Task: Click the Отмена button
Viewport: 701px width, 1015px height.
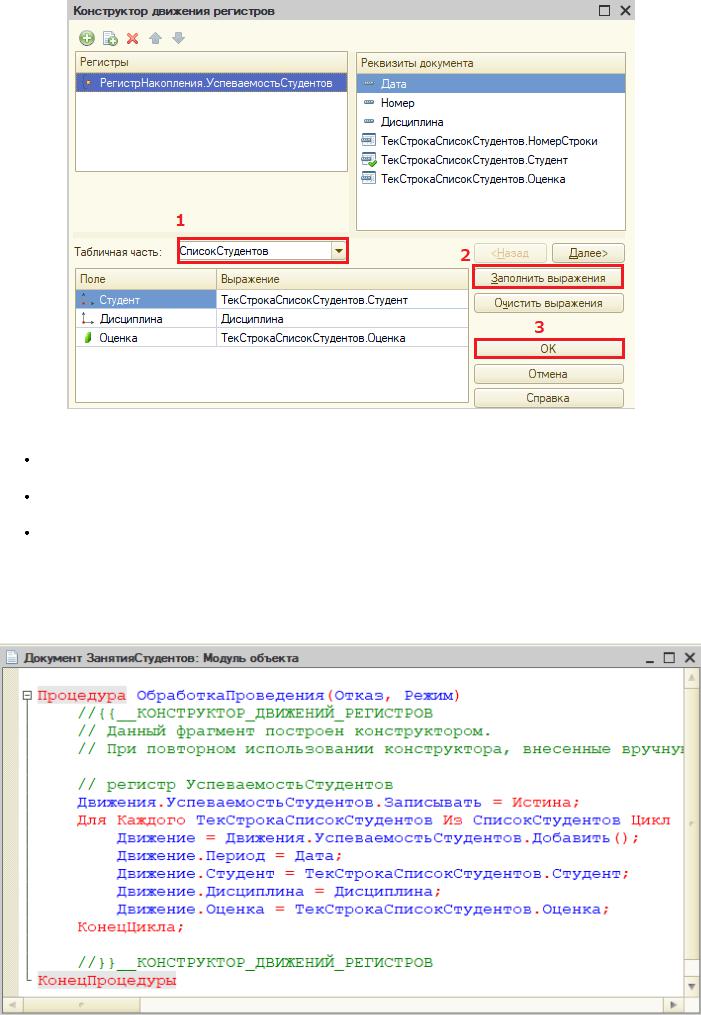Action: (548, 374)
